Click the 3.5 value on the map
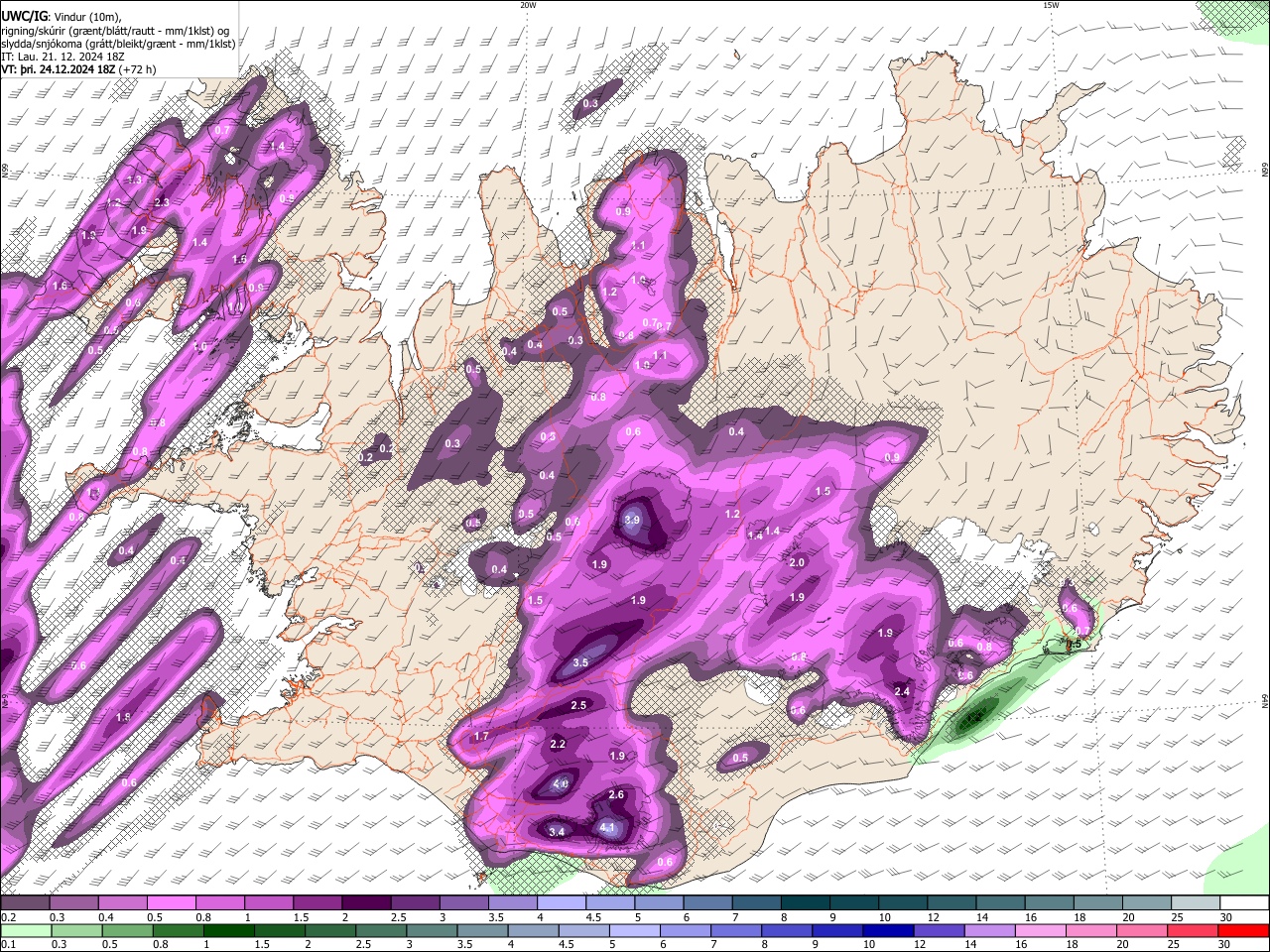This screenshot has width=1270, height=952. click(580, 662)
